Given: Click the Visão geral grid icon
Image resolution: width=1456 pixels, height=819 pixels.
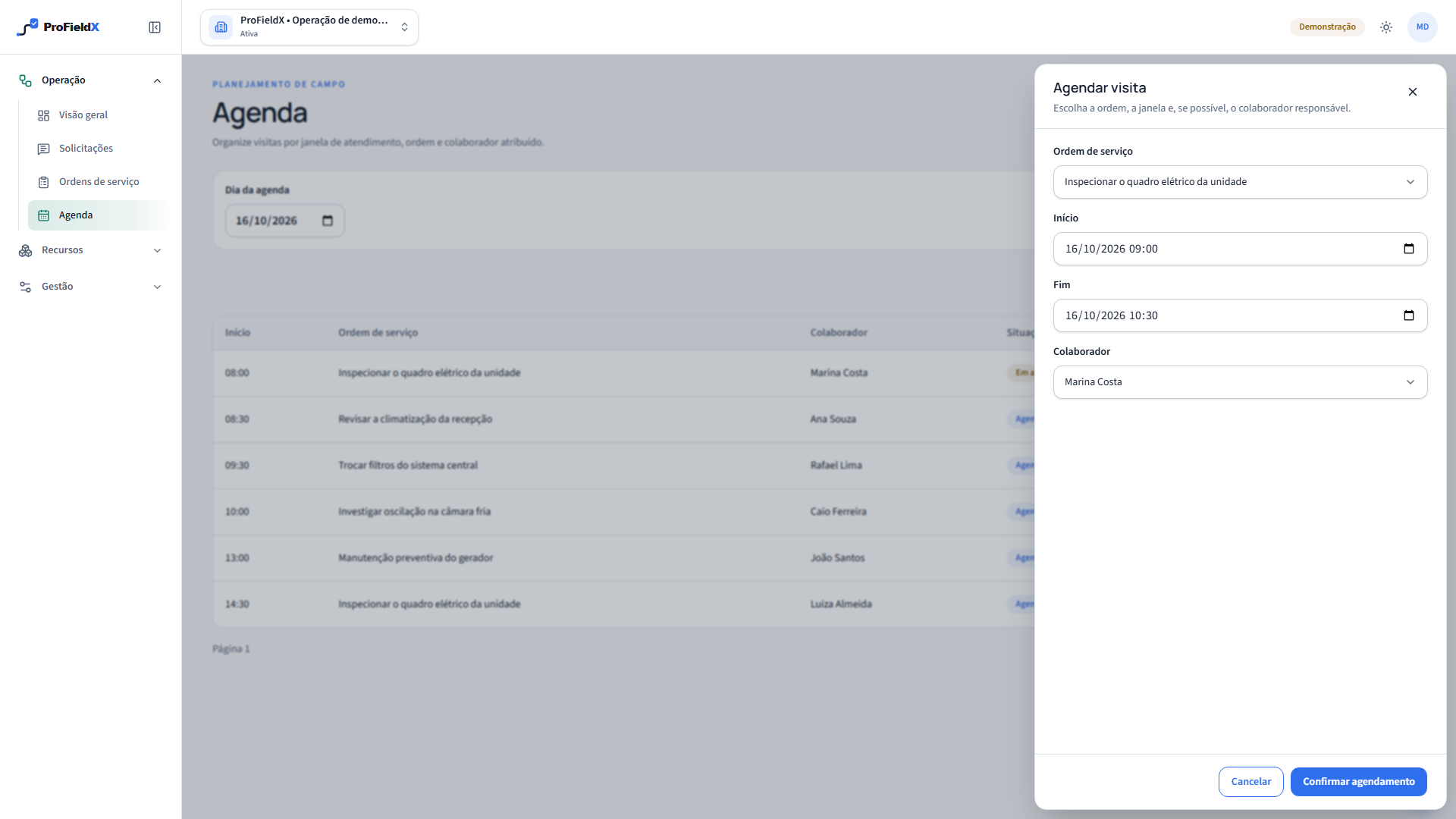Looking at the screenshot, I should coord(44,115).
